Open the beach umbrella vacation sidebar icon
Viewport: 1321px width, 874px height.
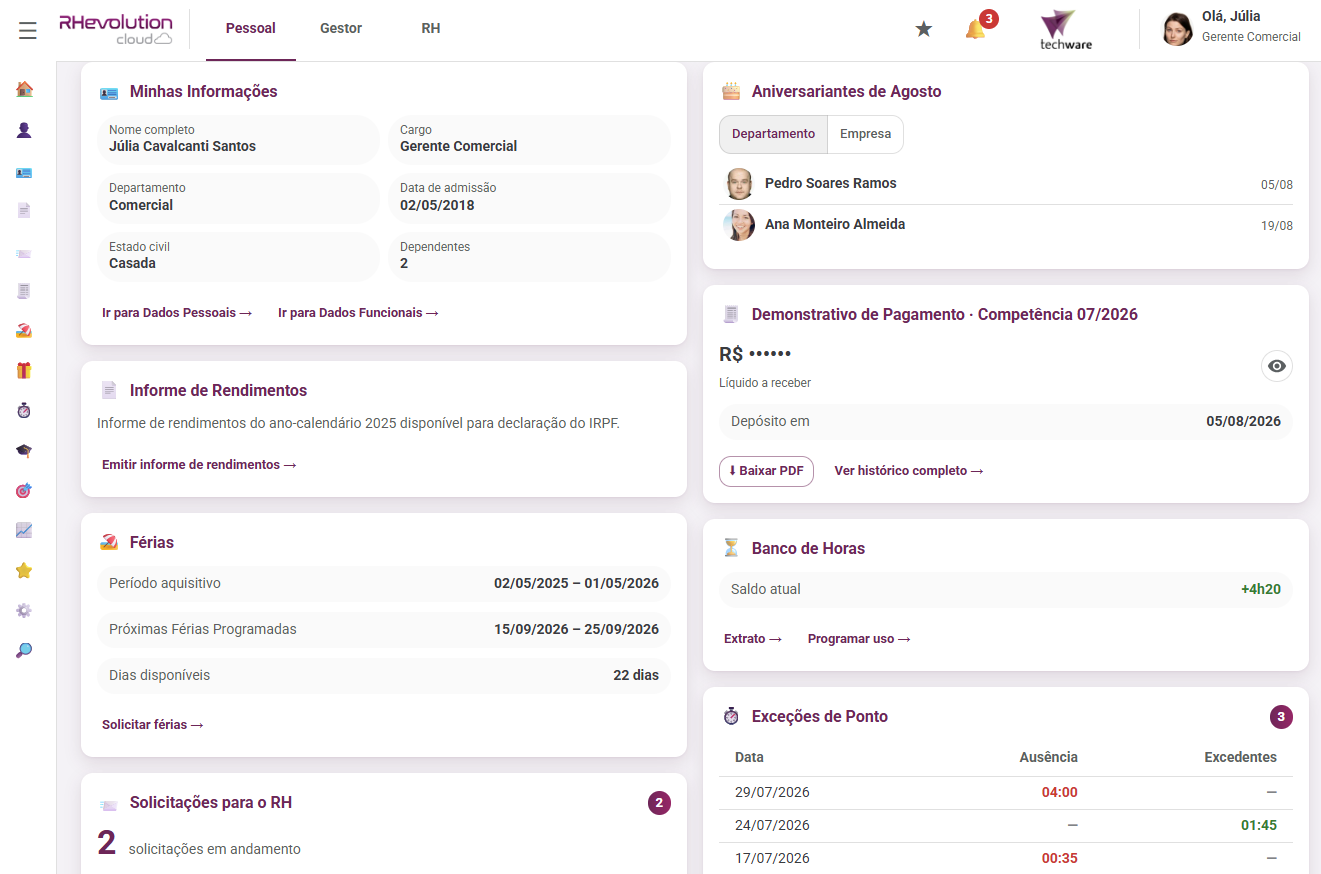point(25,331)
